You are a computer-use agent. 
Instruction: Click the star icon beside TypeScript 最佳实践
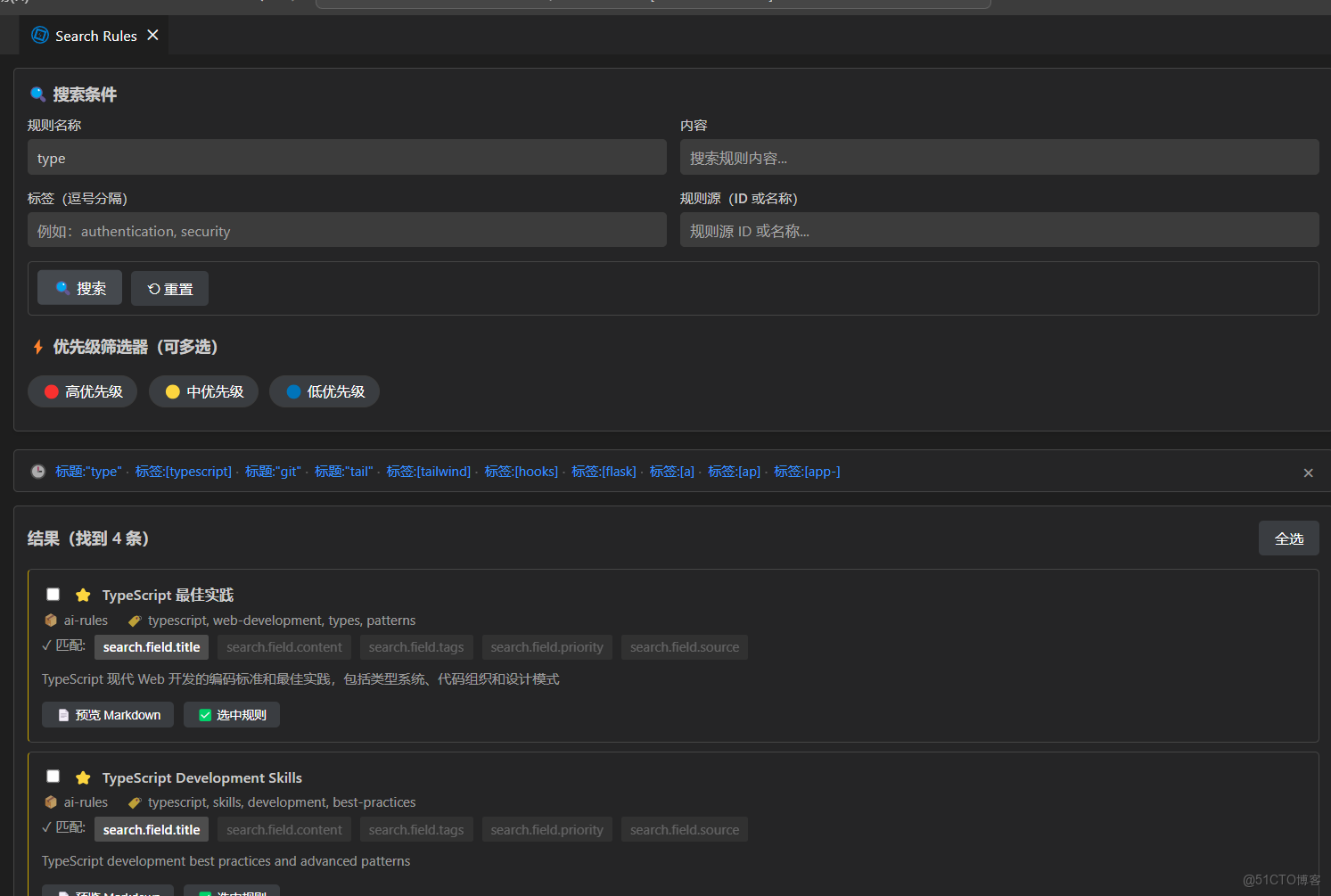(x=83, y=595)
